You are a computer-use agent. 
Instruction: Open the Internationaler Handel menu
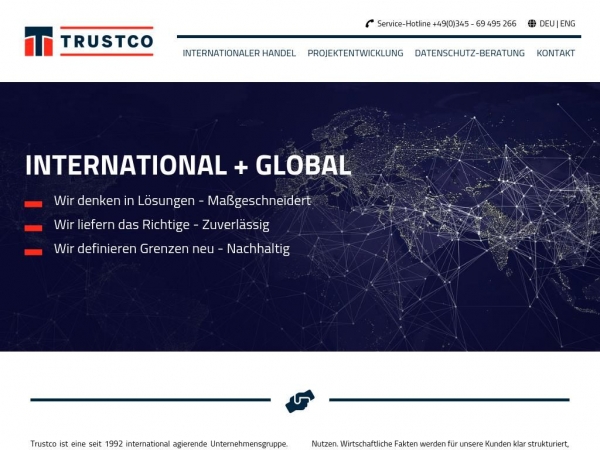pos(239,53)
